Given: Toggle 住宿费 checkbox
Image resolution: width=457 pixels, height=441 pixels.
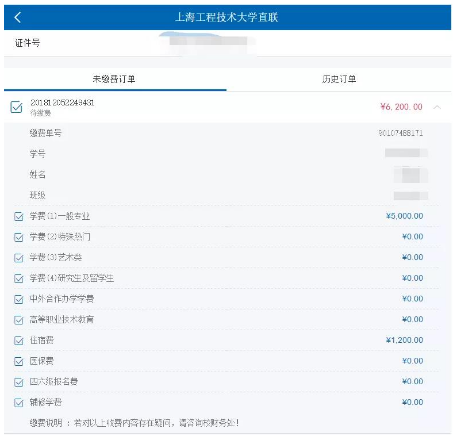Looking at the screenshot, I should (19, 340).
